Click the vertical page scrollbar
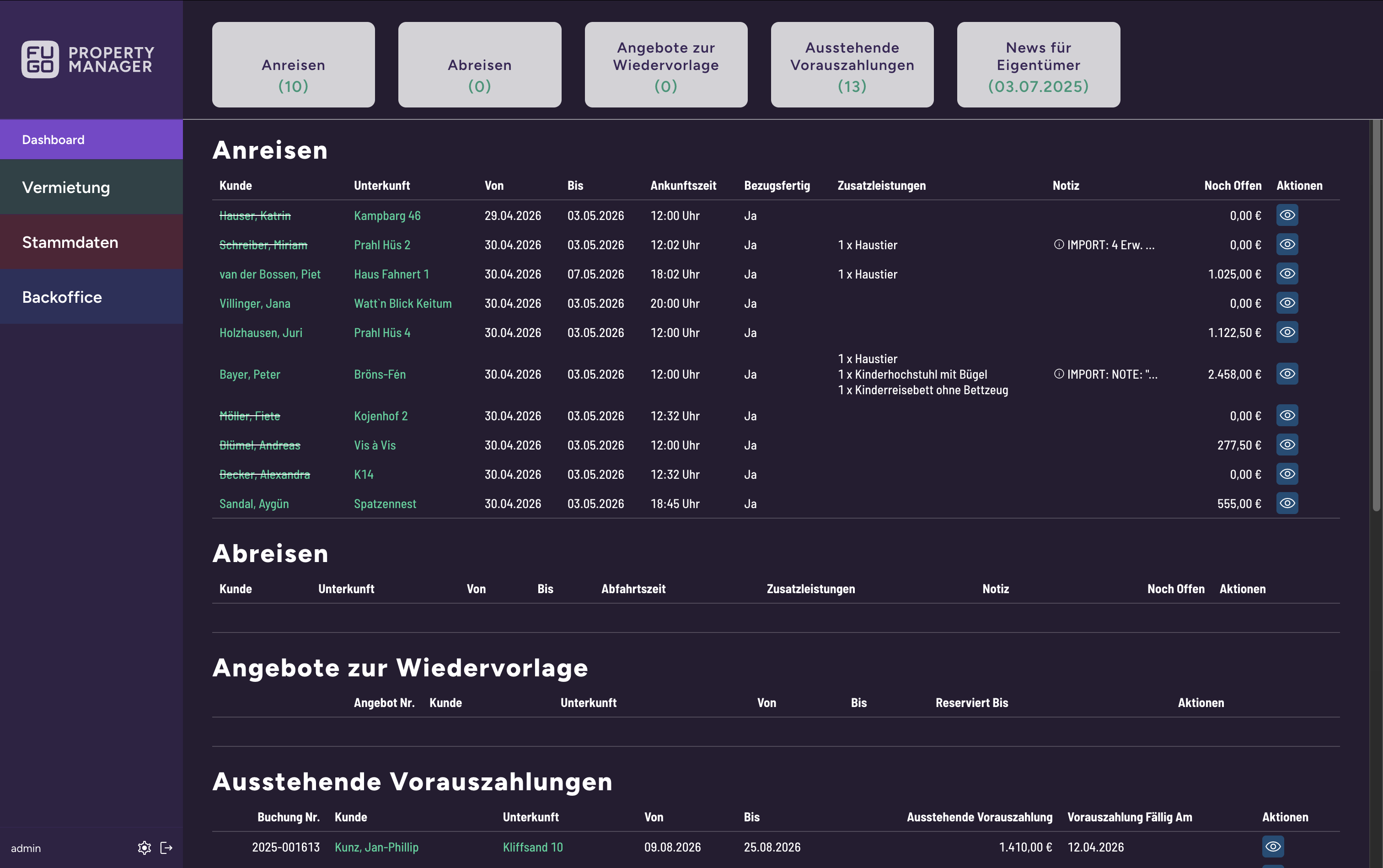This screenshot has width=1383, height=868. (1376, 316)
